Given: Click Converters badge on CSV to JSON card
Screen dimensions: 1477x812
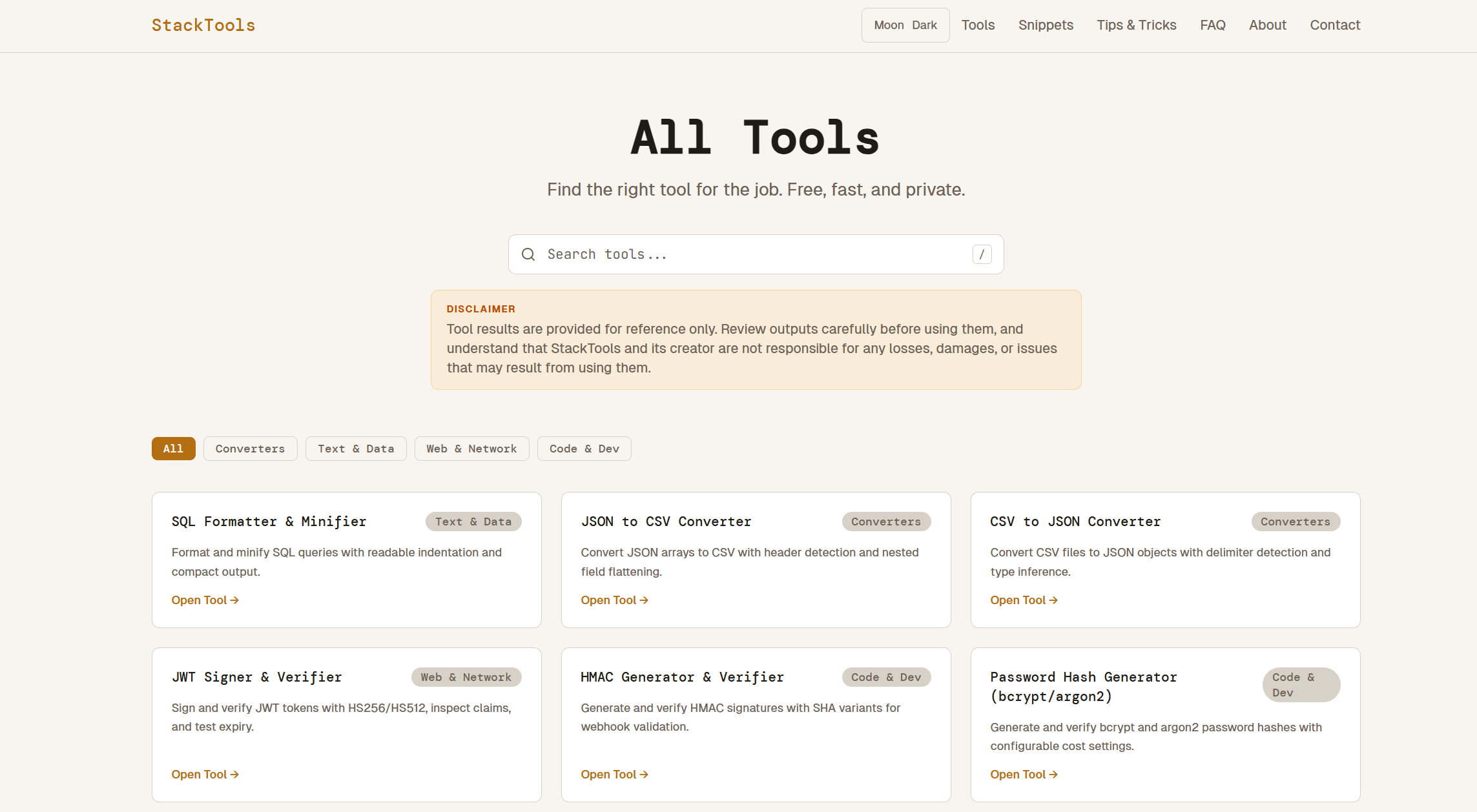Looking at the screenshot, I should click(1296, 522).
